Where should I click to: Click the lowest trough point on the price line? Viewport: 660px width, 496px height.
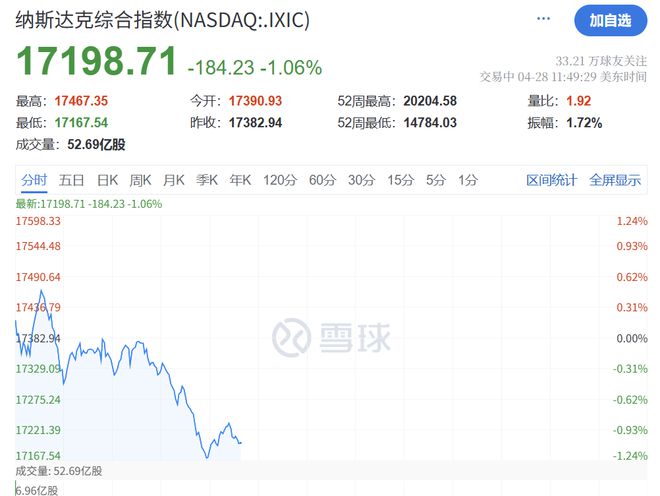coord(207,457)
